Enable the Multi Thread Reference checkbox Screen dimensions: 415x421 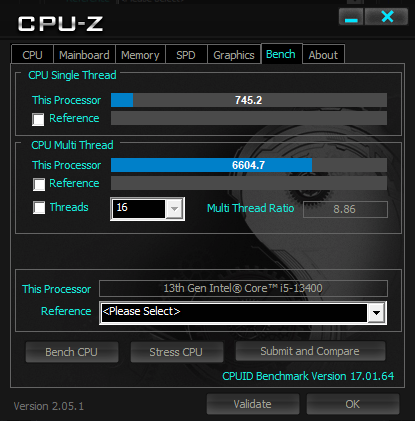tap(39, 184)
